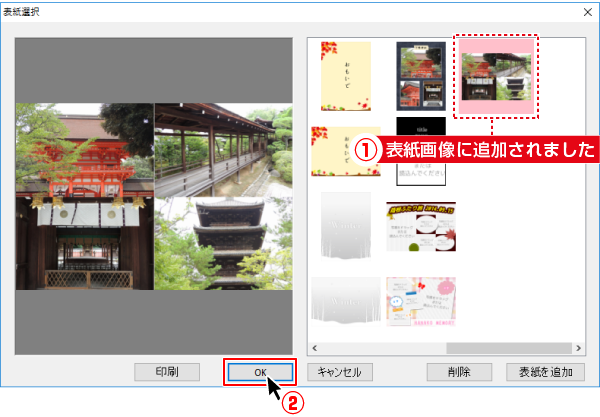Click the OK button

[260, 371]
